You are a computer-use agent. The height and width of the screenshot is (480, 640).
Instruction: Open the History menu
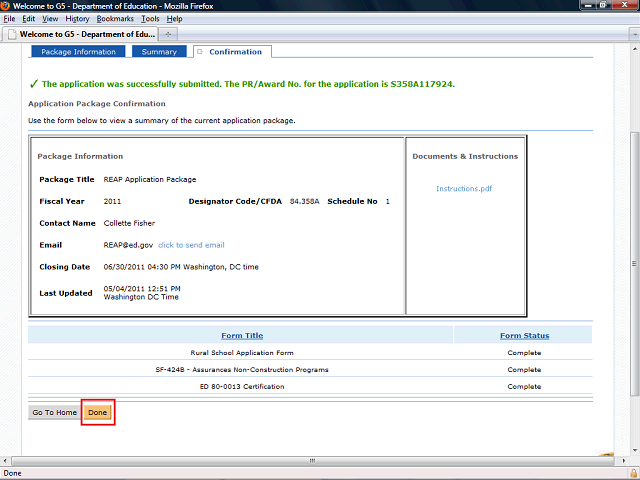[77, 19]
